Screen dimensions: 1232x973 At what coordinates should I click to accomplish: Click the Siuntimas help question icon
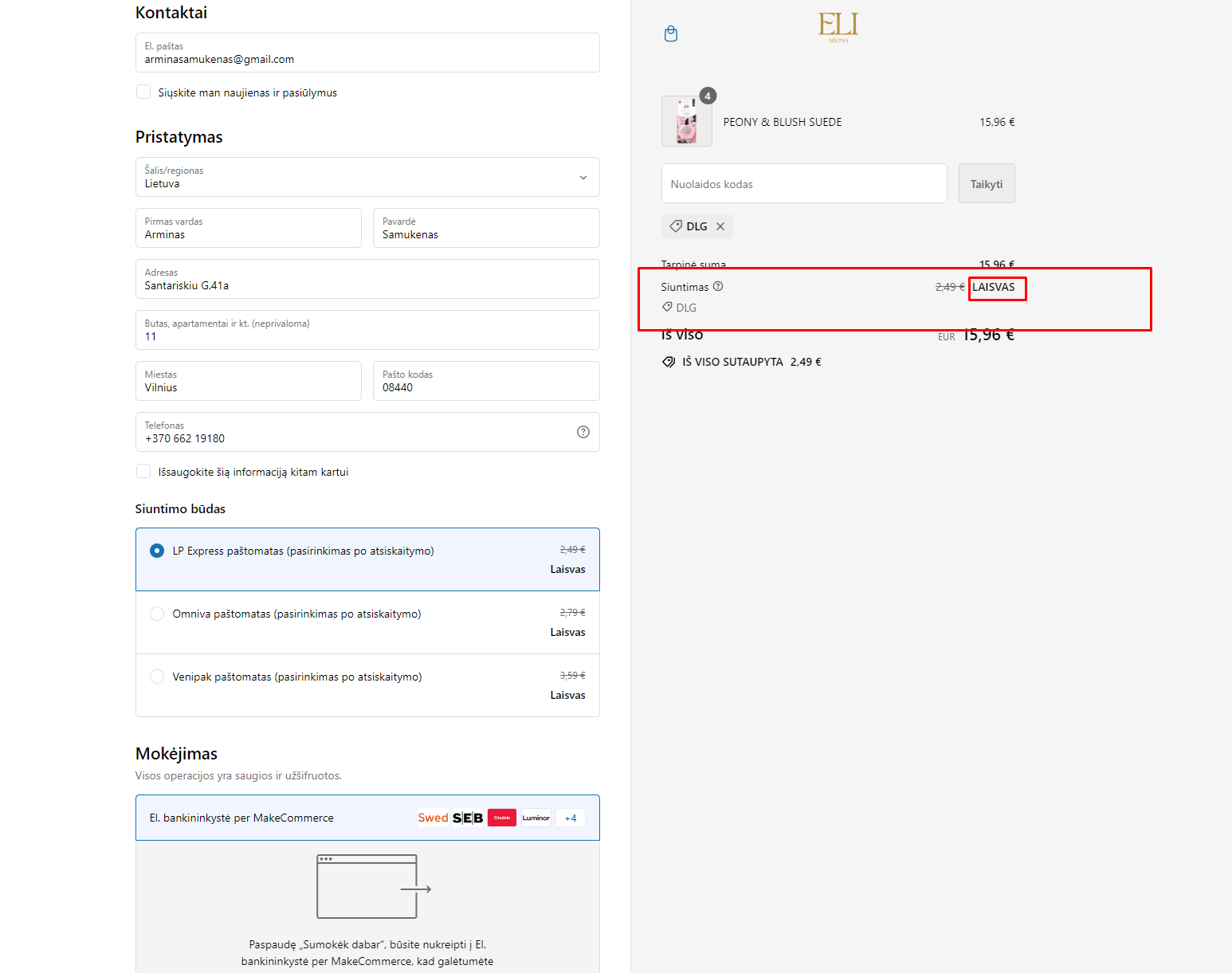718,287
